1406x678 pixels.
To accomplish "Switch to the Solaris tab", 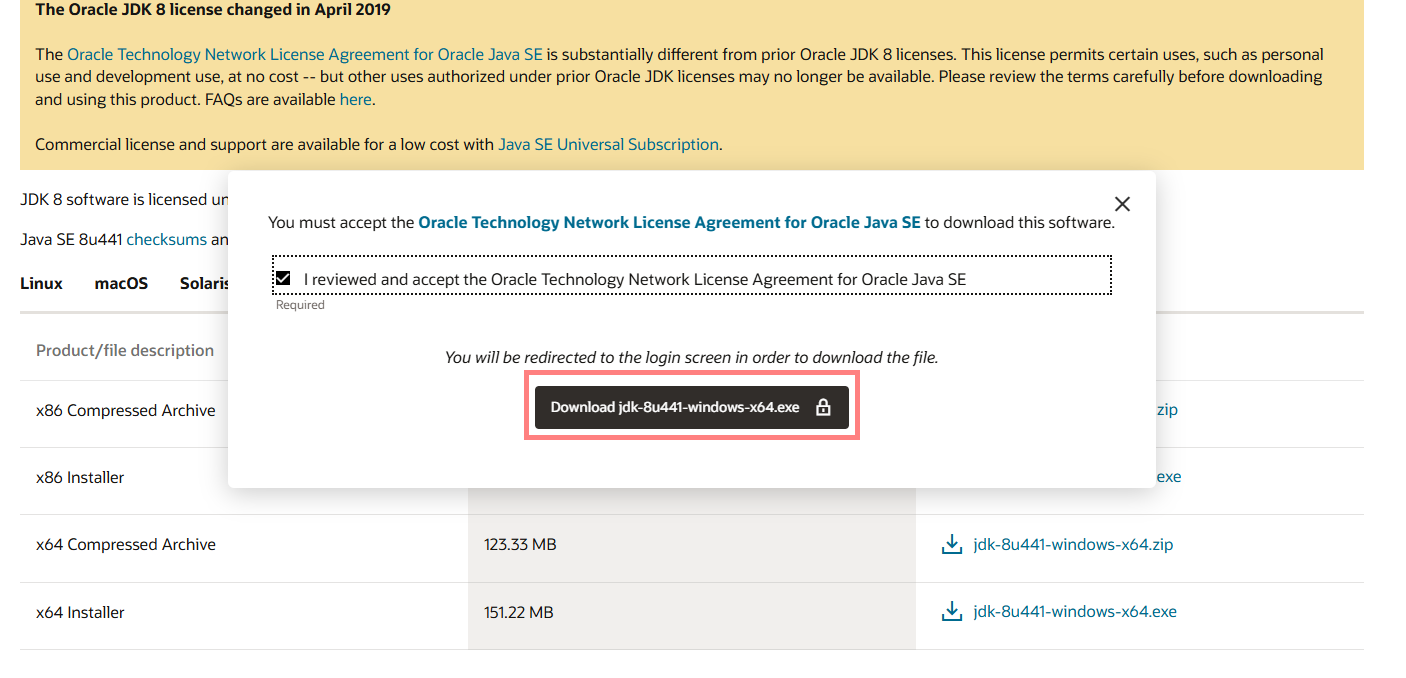I will [x=205, y=283].
